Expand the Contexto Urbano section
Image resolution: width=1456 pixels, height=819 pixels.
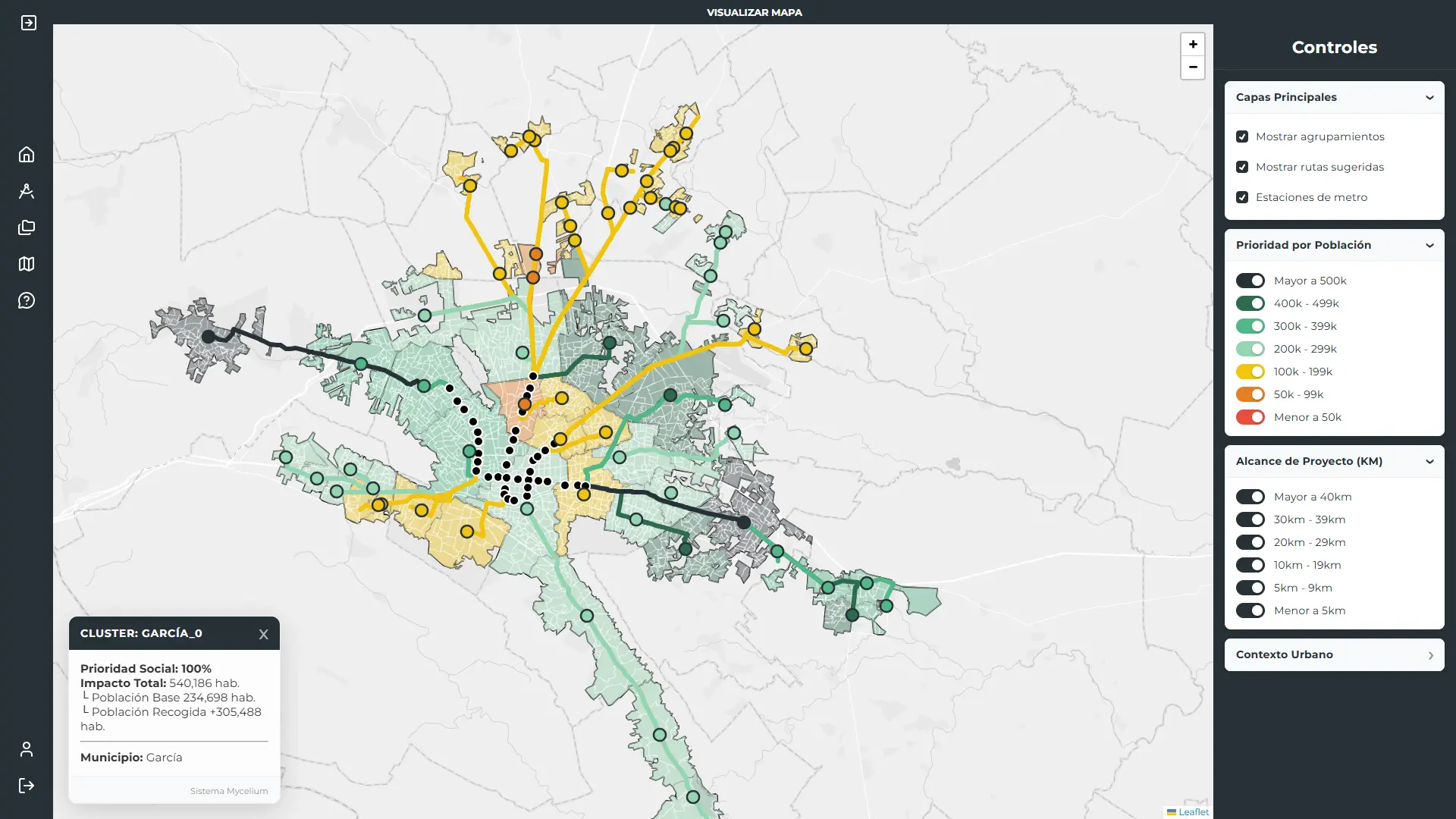(x=1335, y=654)
